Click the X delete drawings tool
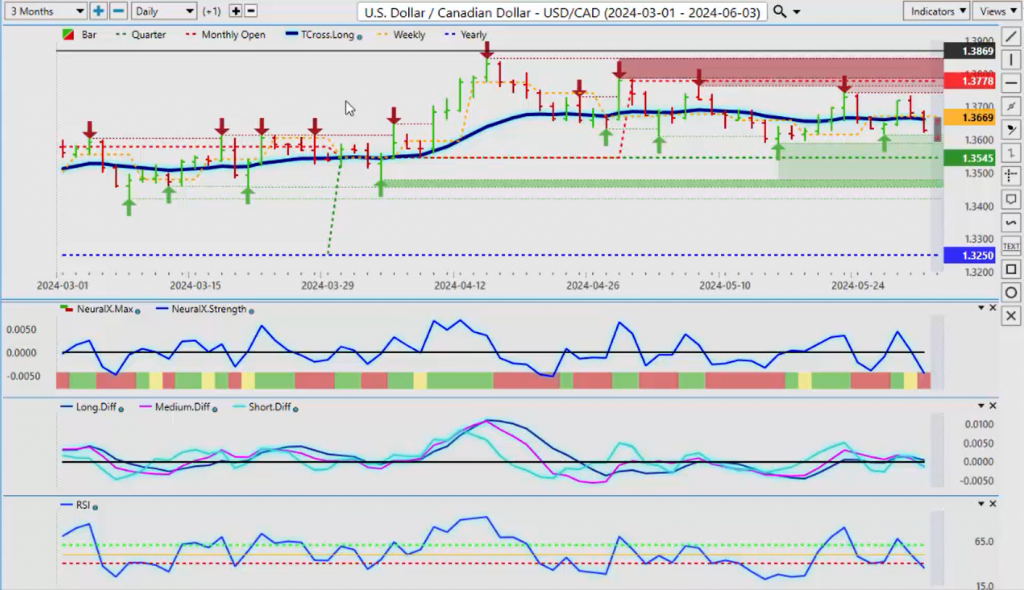1024x590 pixels. pos(1010,316)
